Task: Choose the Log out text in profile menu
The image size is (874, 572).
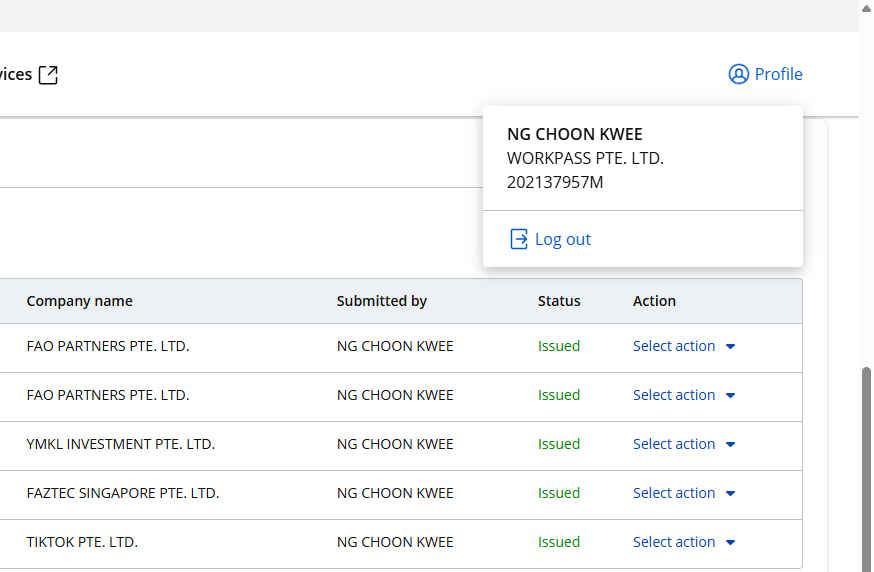Action: [563, 239]
